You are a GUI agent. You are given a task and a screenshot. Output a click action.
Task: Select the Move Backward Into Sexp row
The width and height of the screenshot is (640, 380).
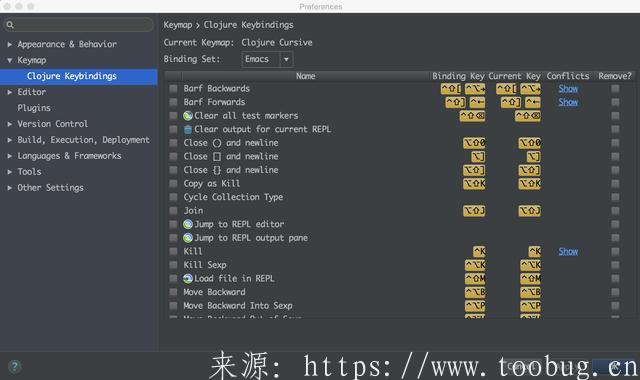tap(400, 306)
